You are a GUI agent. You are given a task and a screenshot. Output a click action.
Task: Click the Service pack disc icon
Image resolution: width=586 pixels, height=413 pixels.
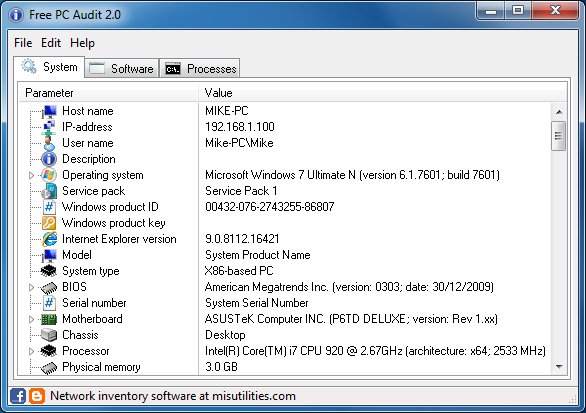coord(49,191)
